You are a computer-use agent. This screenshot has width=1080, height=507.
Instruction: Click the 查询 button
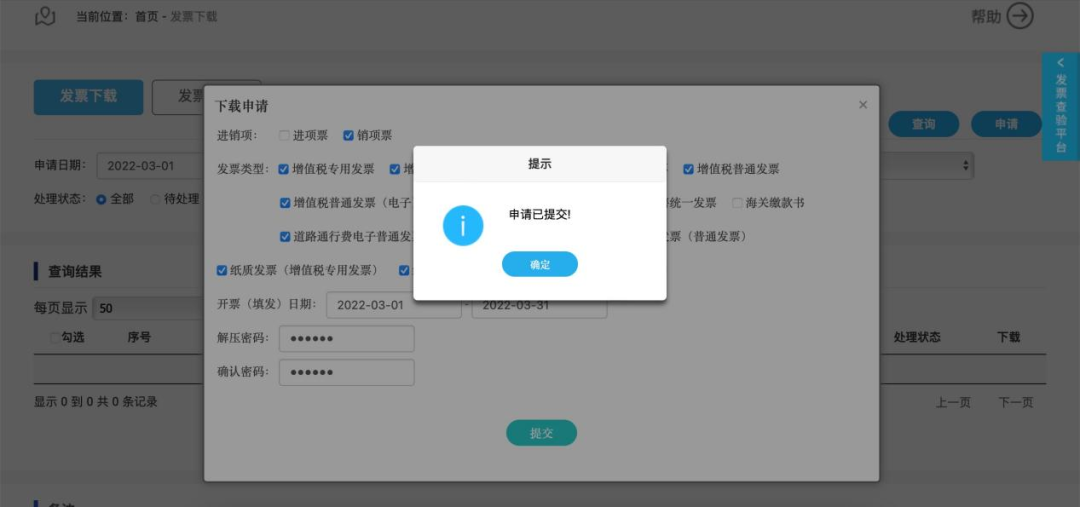coord(924,124)
